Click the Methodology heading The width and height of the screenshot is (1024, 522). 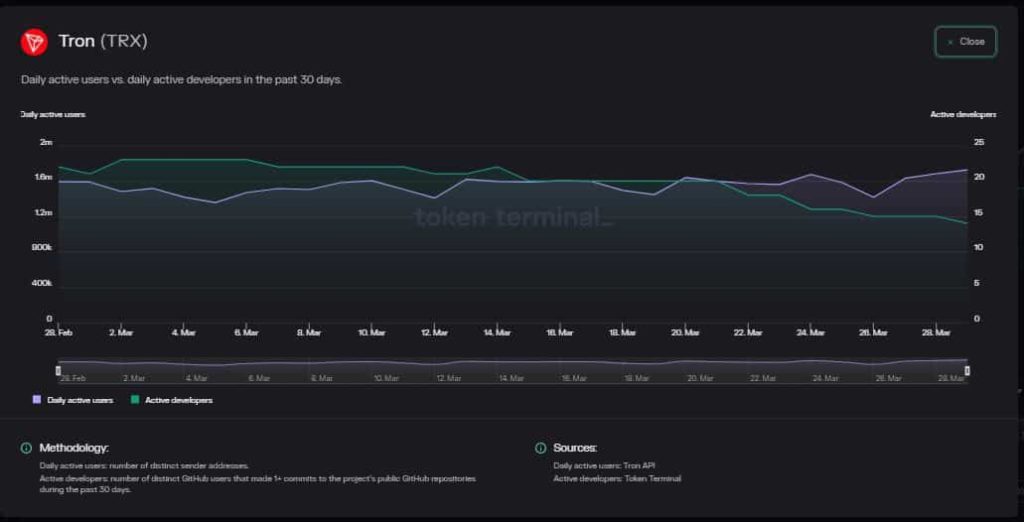pyautogui.click(x=74, y=448)
